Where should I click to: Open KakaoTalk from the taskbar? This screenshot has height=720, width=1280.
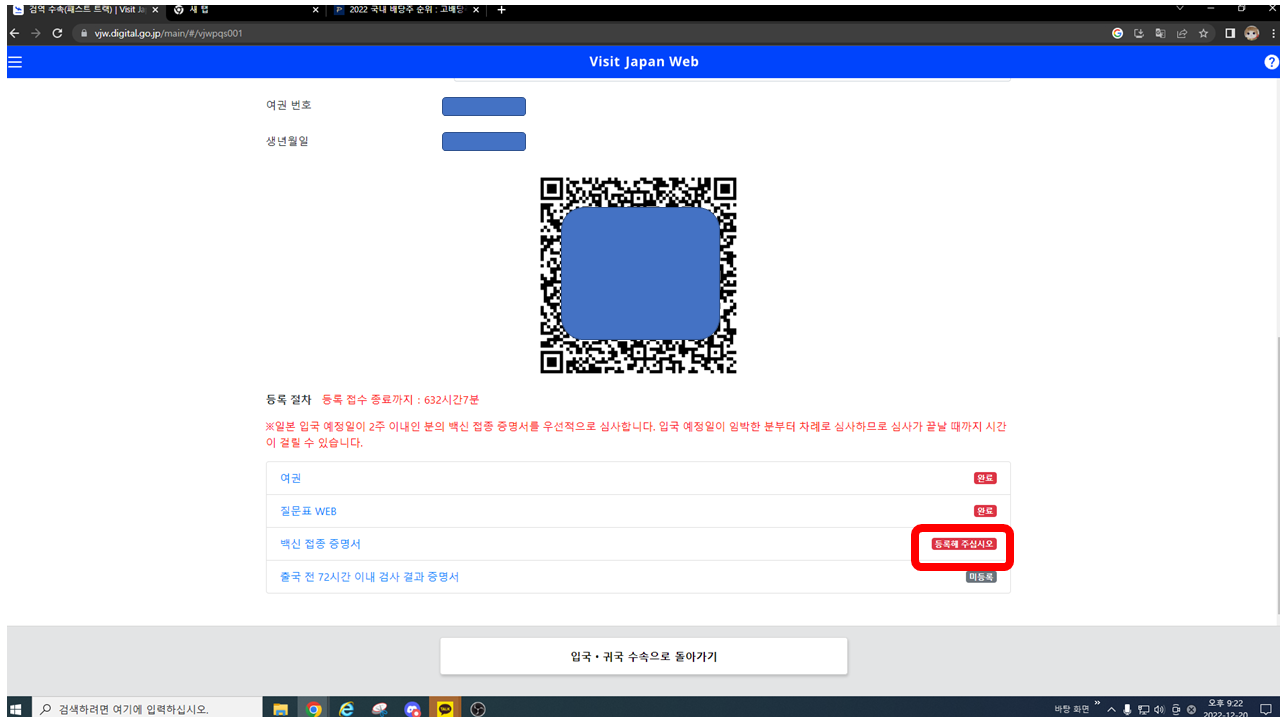pyautogui.click(x=445, y=709)
